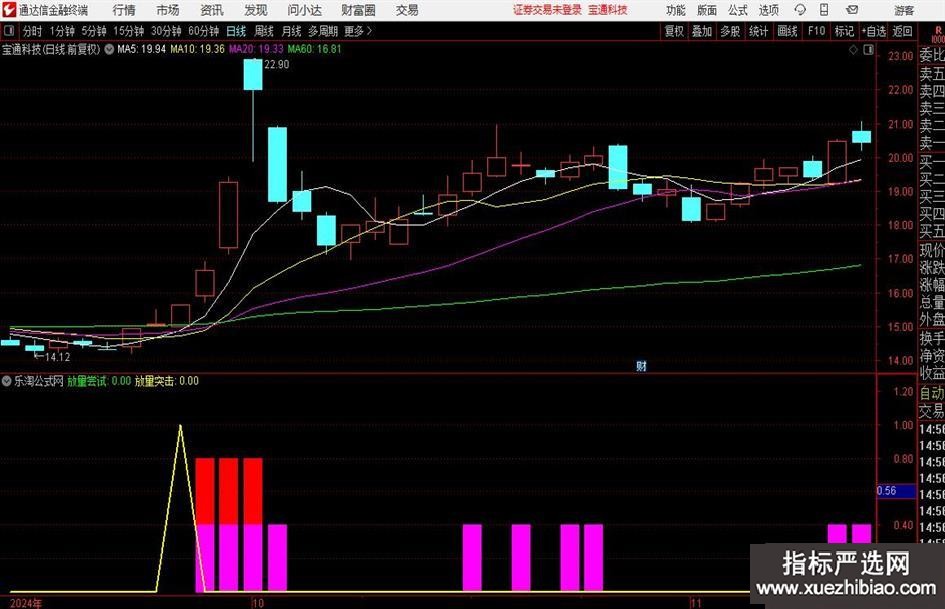Select the 日线 daily period
The width and height of the screenshot is (945, 609).
(236, 31)
